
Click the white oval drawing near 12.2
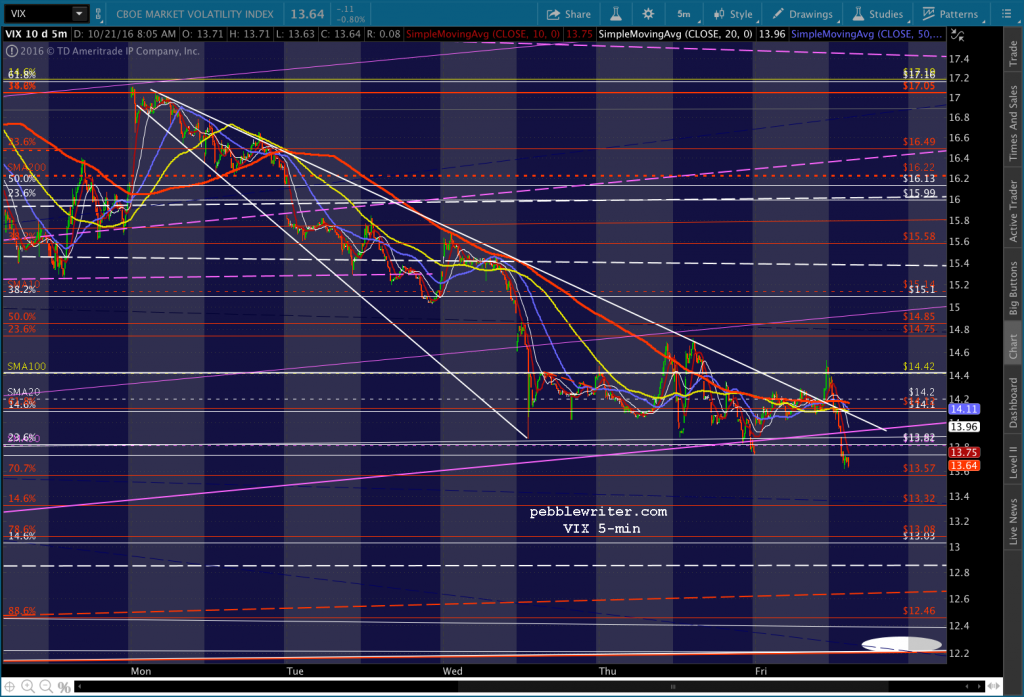902,645
